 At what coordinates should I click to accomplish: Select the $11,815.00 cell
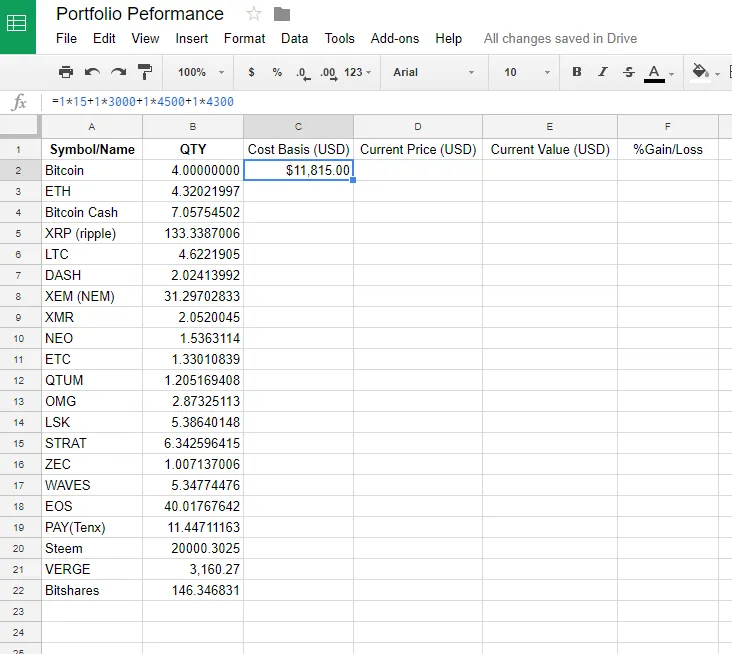coord(298,170)
